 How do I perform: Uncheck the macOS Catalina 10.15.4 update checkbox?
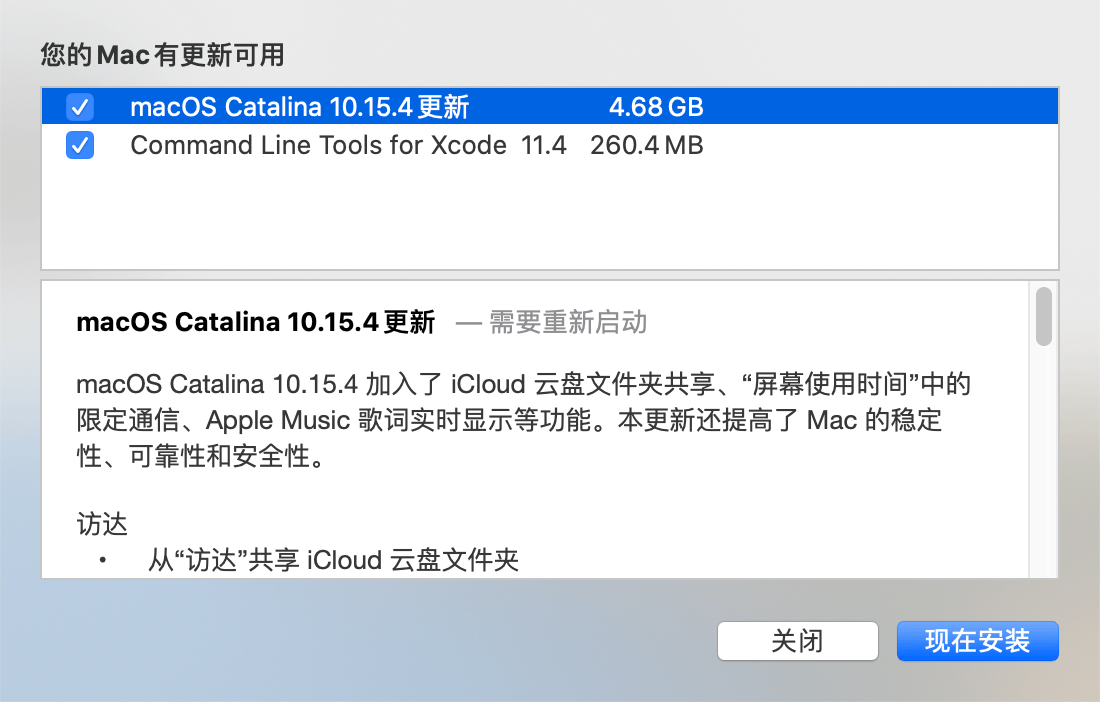click(80, 106)
